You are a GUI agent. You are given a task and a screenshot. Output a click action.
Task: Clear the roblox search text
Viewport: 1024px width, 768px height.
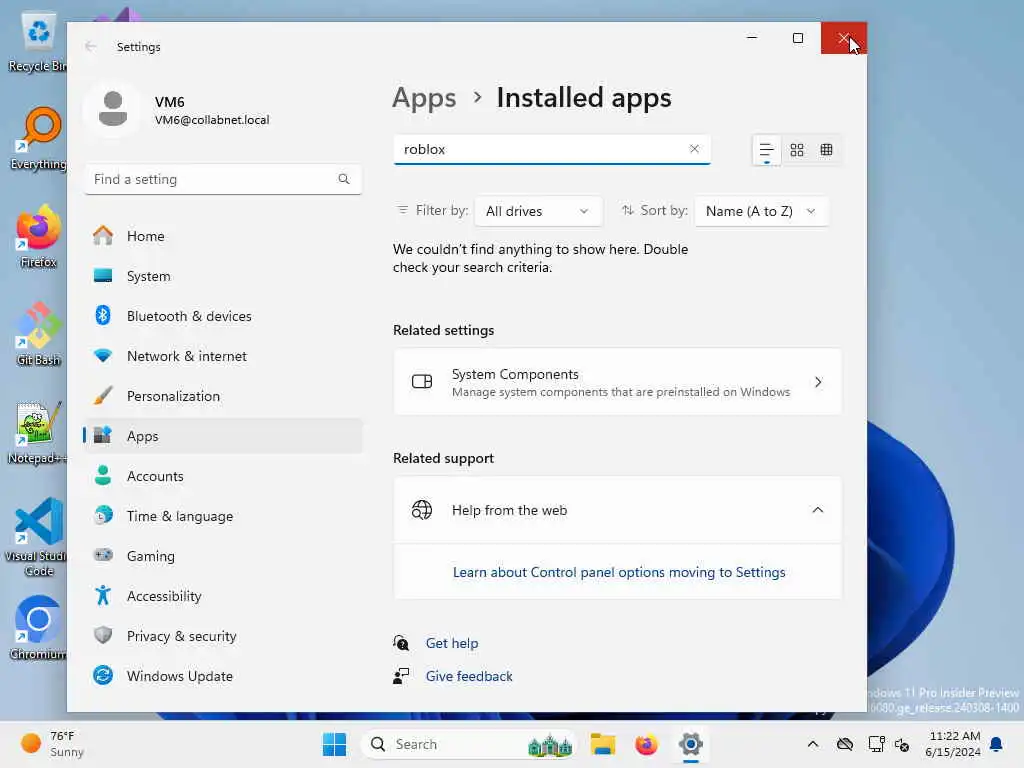pos(694,149)
